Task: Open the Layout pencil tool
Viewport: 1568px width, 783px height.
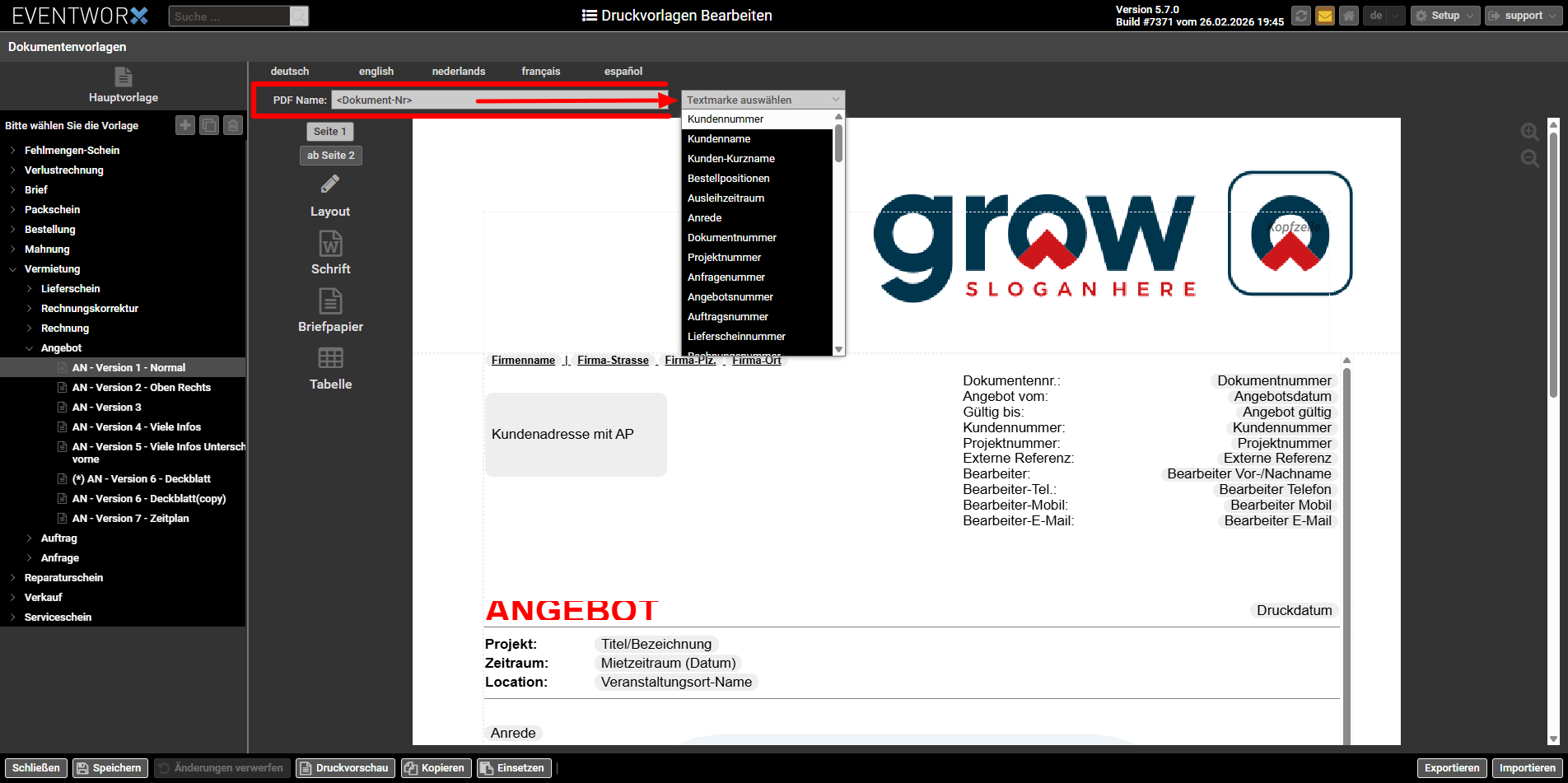Action: pyautogui.click(x=330, y=184)
